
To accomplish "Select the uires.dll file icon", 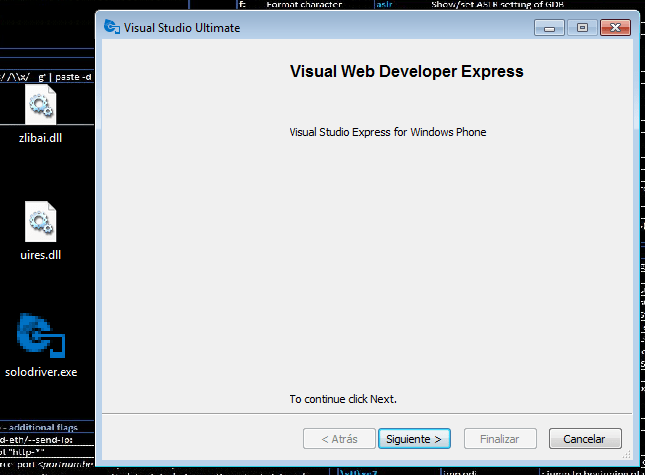I will click(40, 221).
